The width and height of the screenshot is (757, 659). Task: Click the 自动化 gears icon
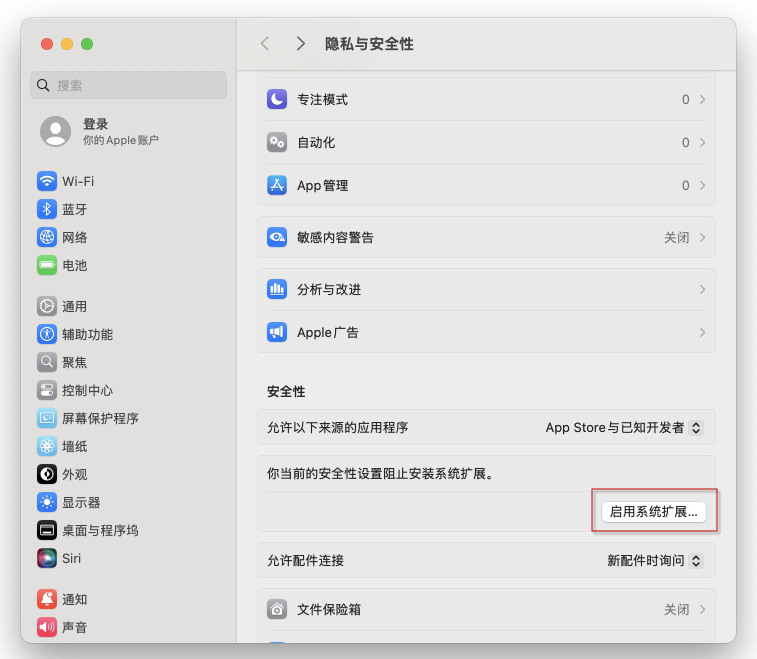tap(277, 142)
